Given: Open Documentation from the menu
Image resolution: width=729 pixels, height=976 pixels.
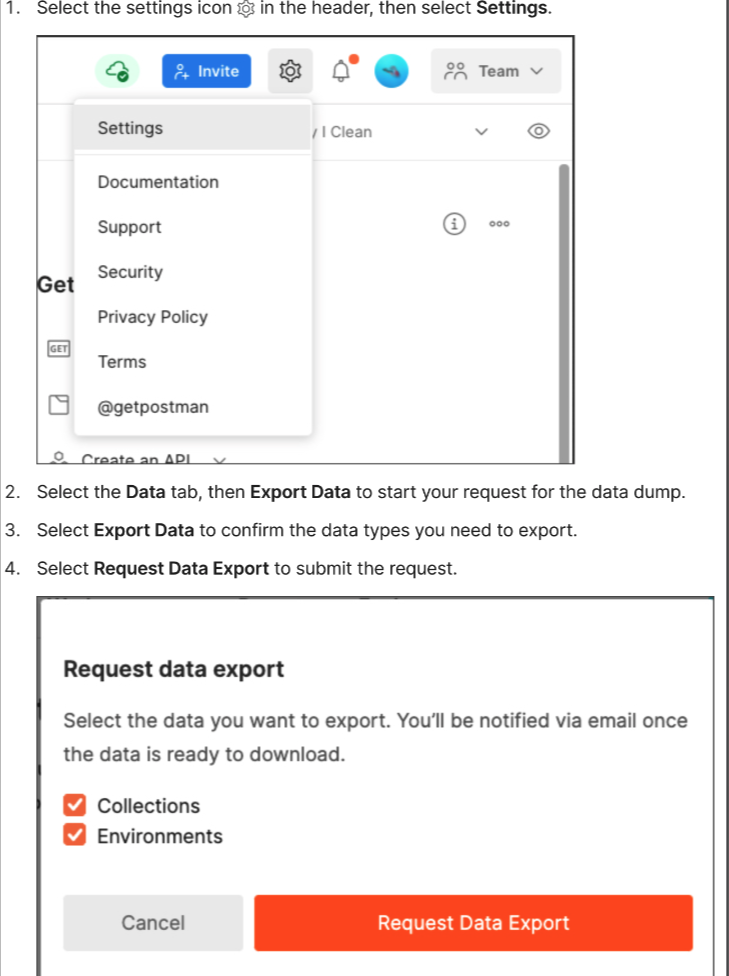Looking at the screenshot, I should point(158,182).
